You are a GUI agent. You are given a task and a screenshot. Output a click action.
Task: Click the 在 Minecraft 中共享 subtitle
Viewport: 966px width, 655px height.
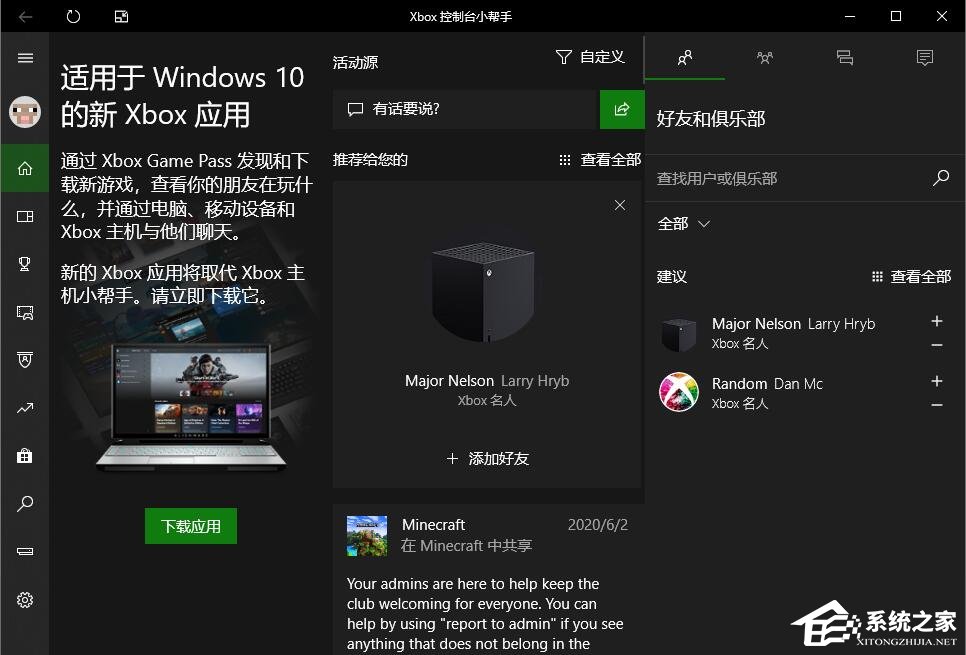pos(466,546)
